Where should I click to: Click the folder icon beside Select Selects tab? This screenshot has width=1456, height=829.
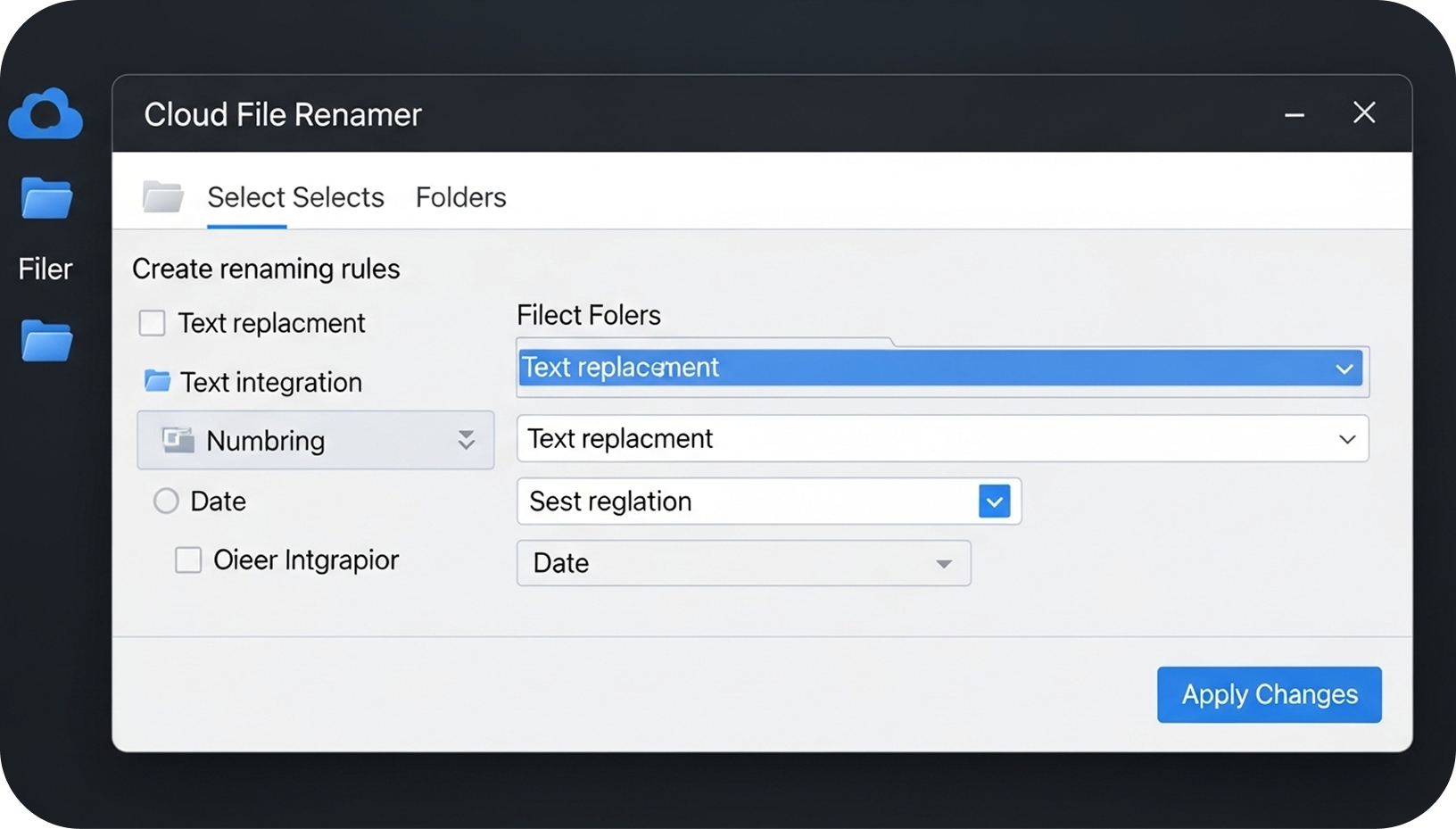[162, 196]
